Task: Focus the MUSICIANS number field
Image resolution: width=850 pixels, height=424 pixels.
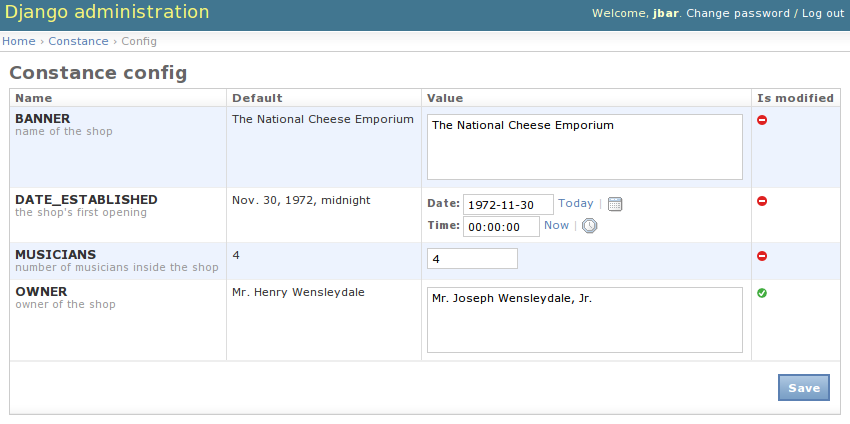Action: tap(472, 258)
